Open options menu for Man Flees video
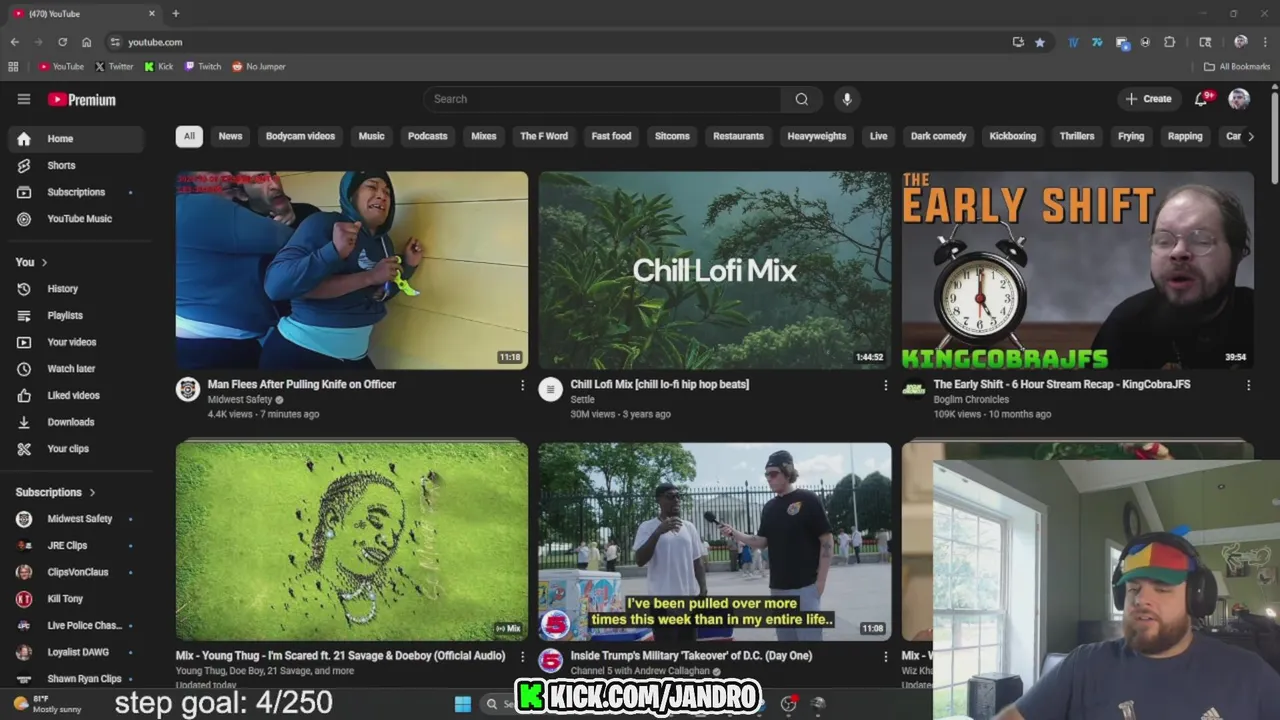This screenshot has height=720, width=1280. (522, 385)
